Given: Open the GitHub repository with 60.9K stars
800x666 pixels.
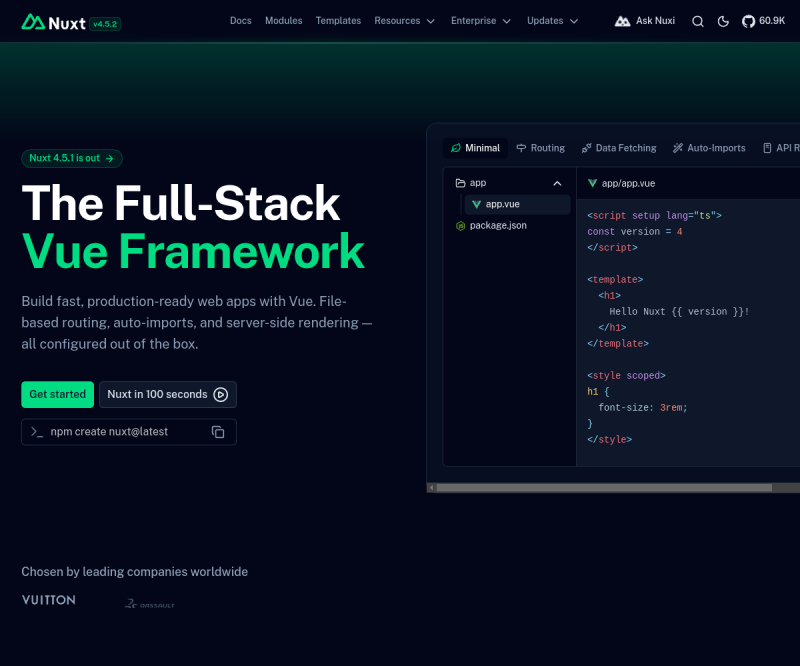Looking at the screenshot, I should 763,21.
